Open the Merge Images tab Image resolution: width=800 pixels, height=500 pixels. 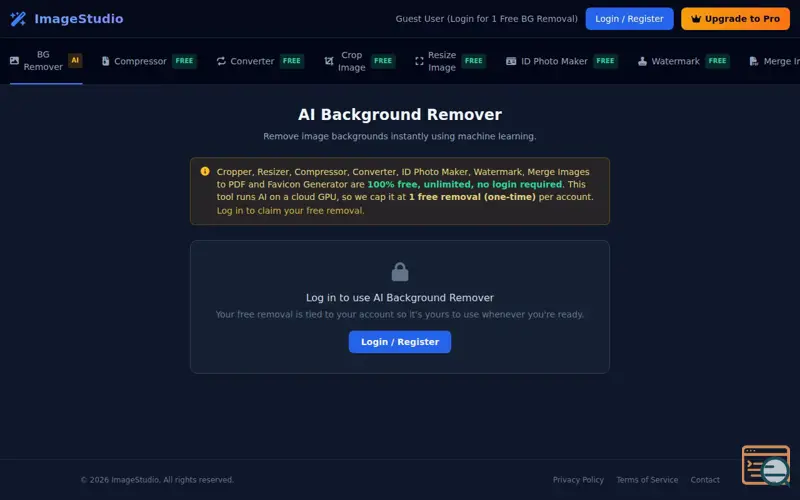coord(773,61)
